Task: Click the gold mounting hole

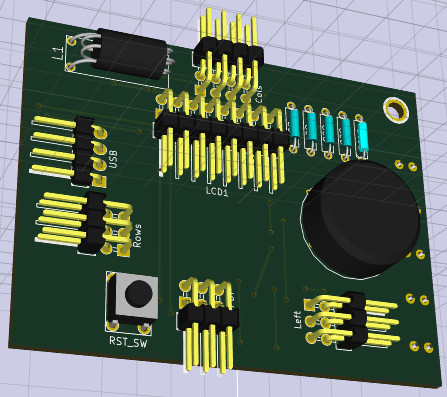Action: tap(396, 110)
